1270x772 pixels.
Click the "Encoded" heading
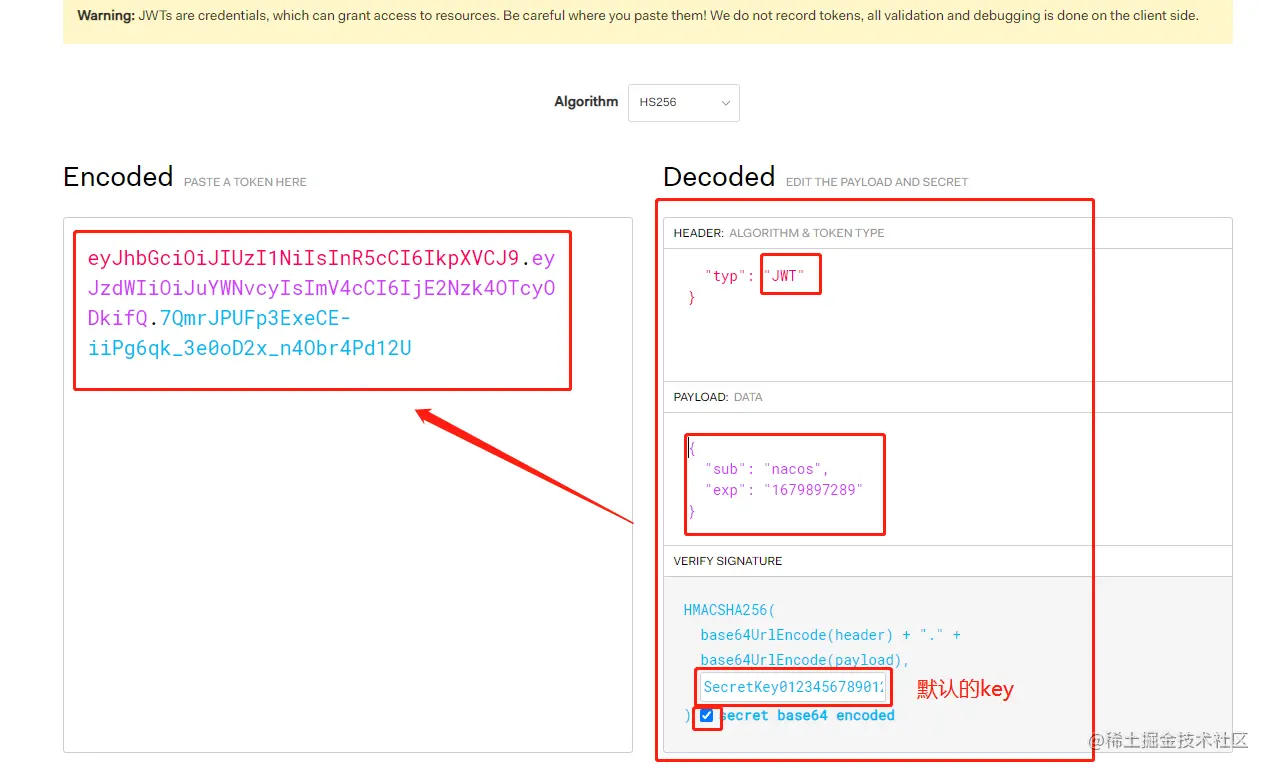(x=118, y=177)
